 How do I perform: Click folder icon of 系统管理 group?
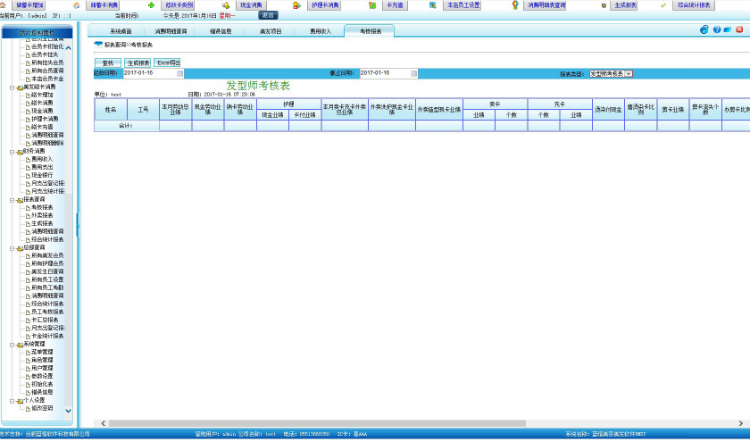[x=20, y=344]
